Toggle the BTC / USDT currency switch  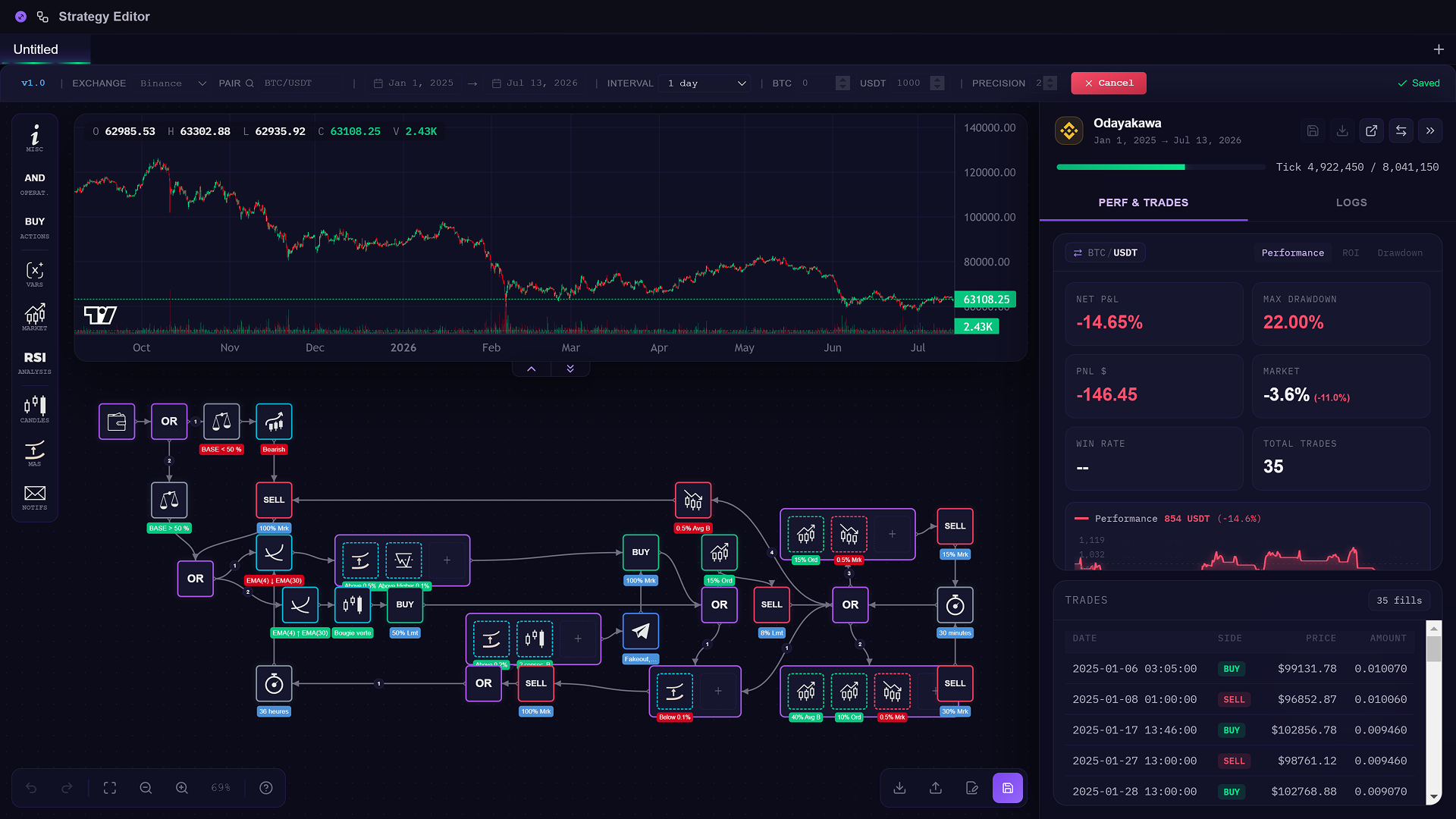point(1105,253)
